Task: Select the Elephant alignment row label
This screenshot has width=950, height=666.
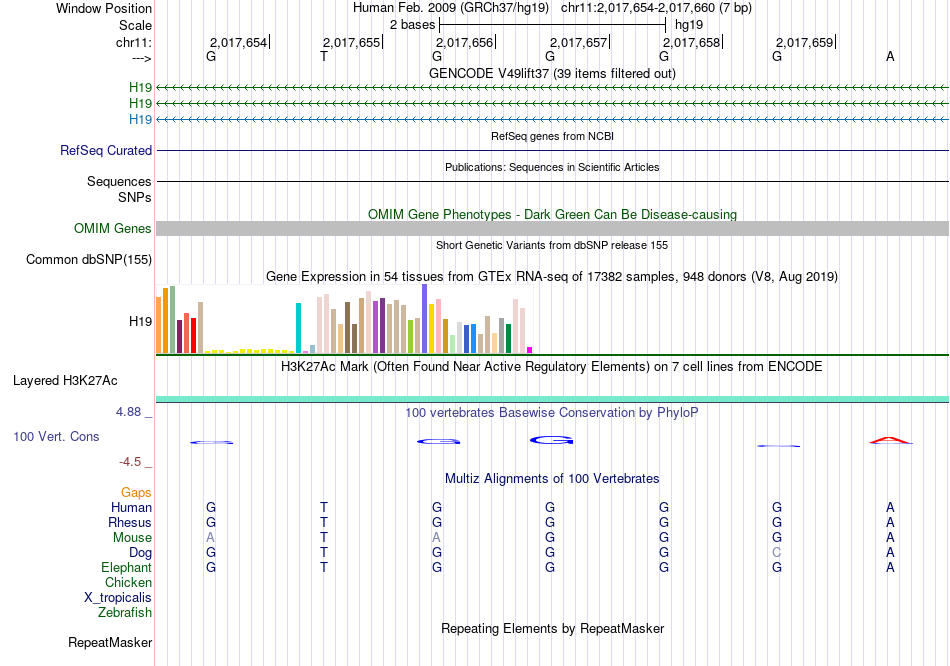Action: coord(126,567)
